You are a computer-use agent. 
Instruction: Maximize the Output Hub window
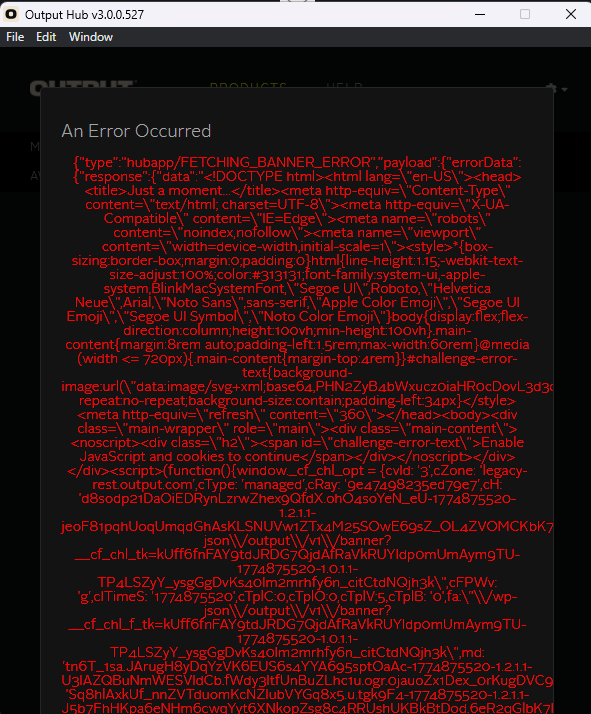(x=525, y=14)
